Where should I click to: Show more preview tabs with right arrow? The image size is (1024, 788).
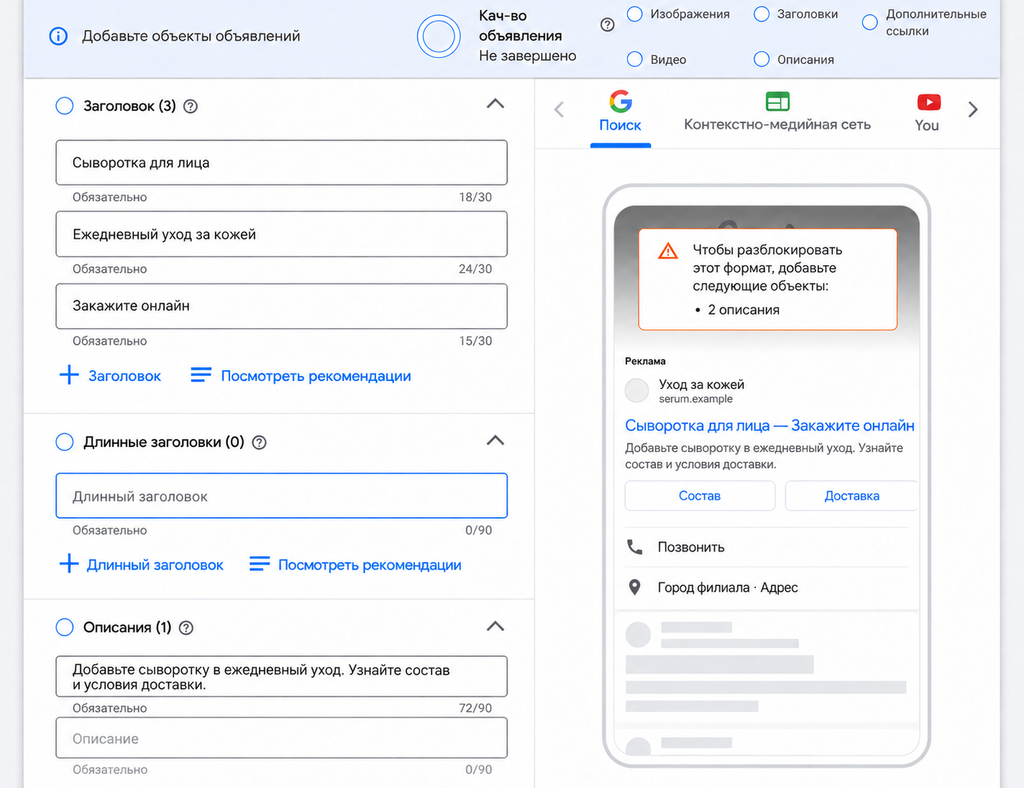click(973, 109)
